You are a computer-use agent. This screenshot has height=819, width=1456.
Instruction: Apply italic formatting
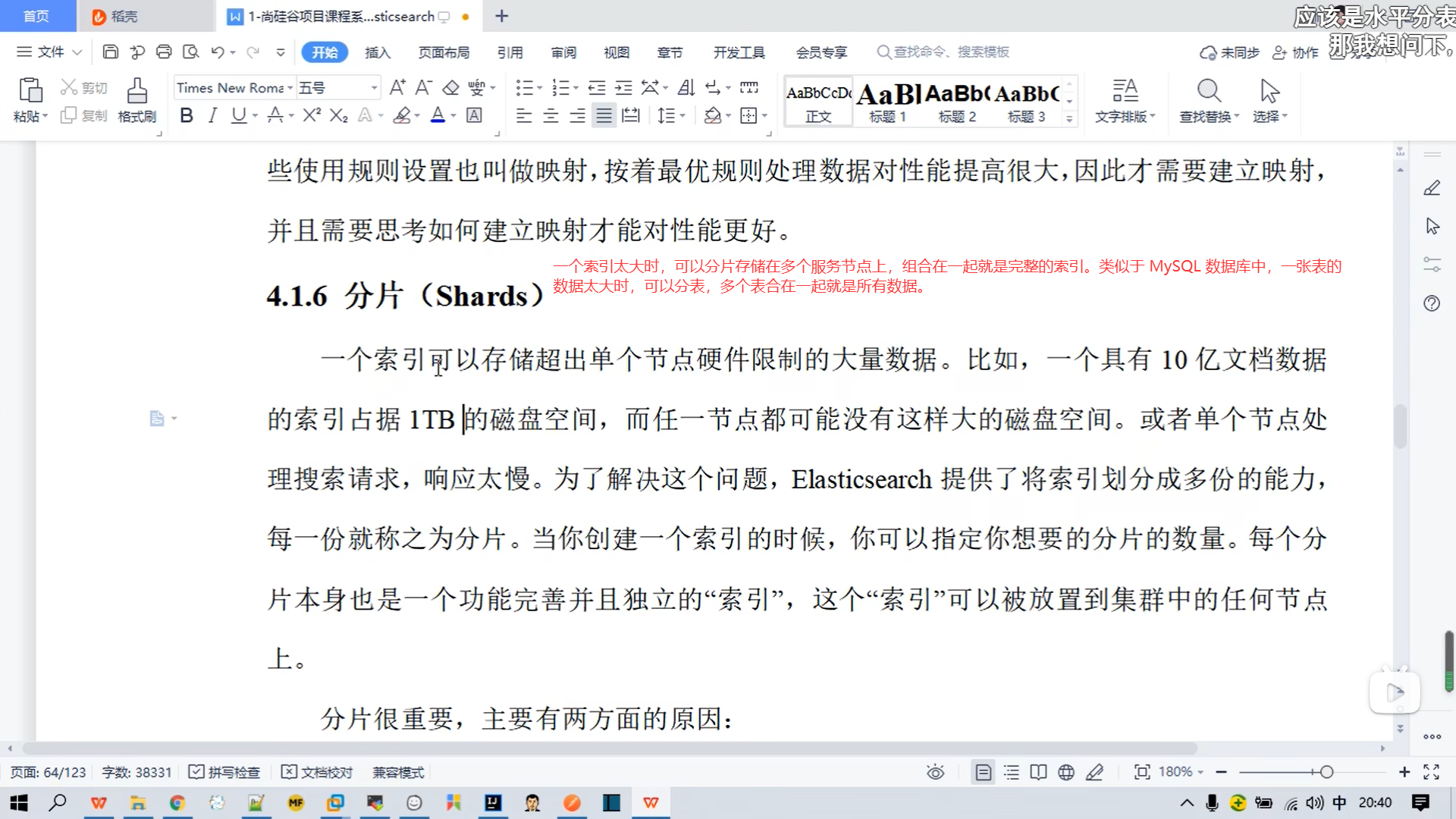[x=213, y=115]
